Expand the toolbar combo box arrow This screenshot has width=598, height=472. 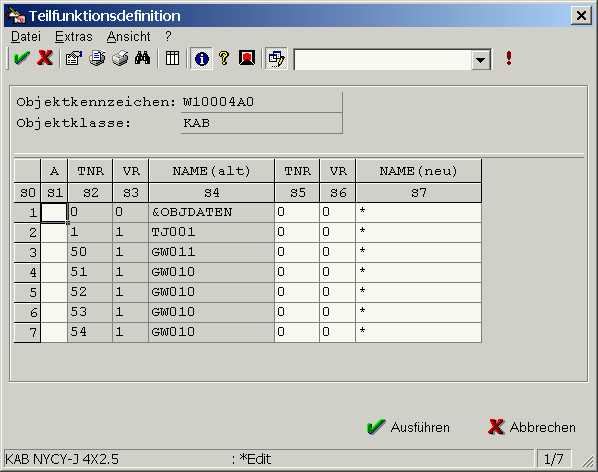(x=481, y=60)
